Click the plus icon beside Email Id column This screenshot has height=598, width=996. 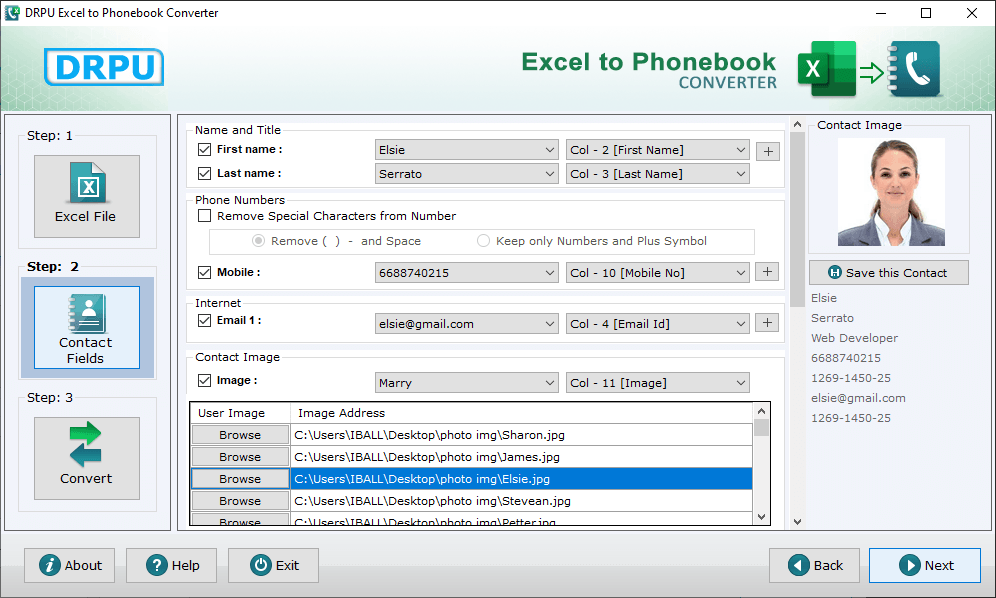tap(767, 323)
